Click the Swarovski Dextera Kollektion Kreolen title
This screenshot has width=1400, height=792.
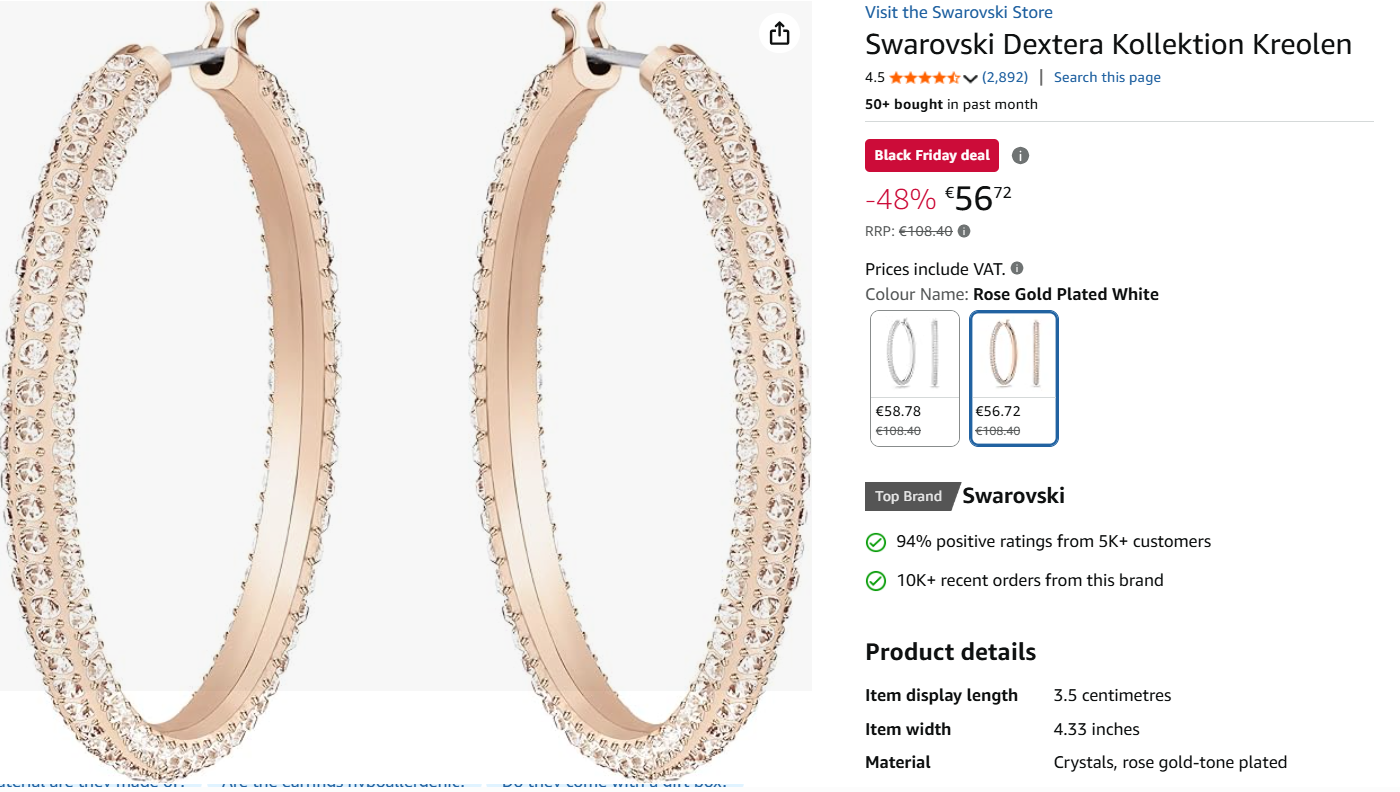click(1108, 44)
